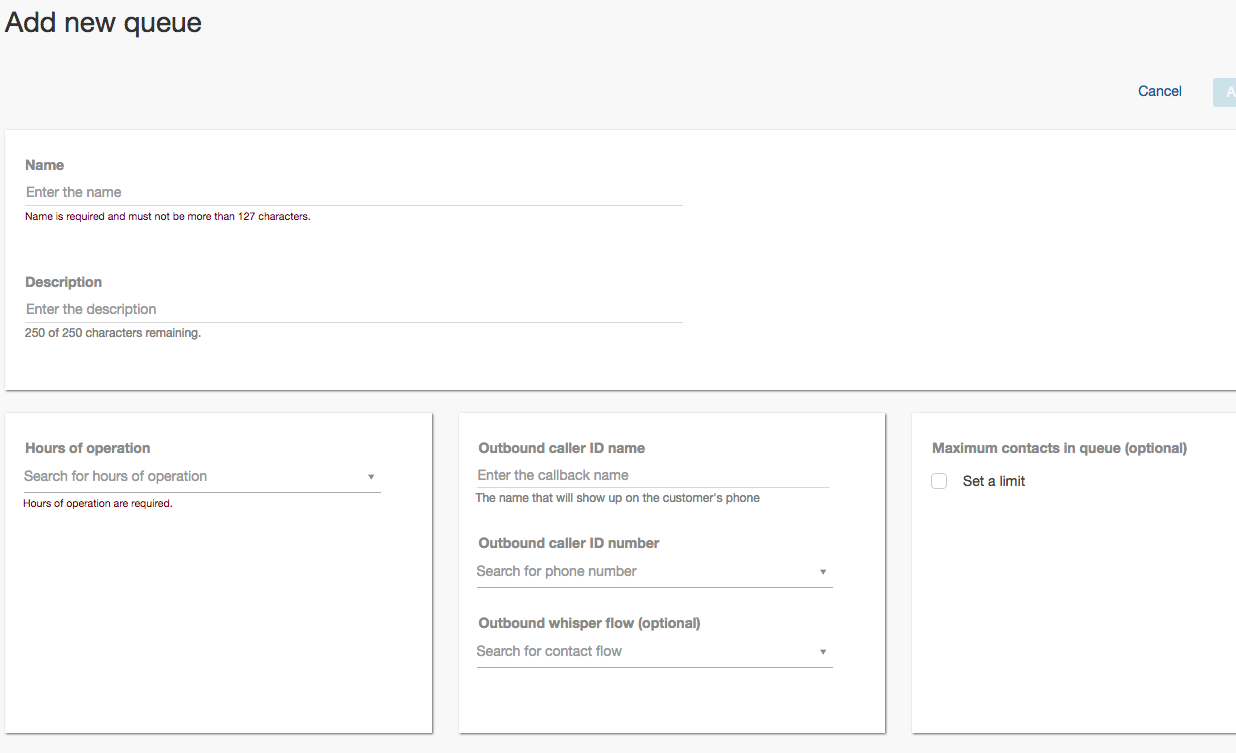Click the 'Maximum contacts in queue (optional)' label
Image resolution: width=1236 pixels, height=753 pixels.
click(1059, 448)
